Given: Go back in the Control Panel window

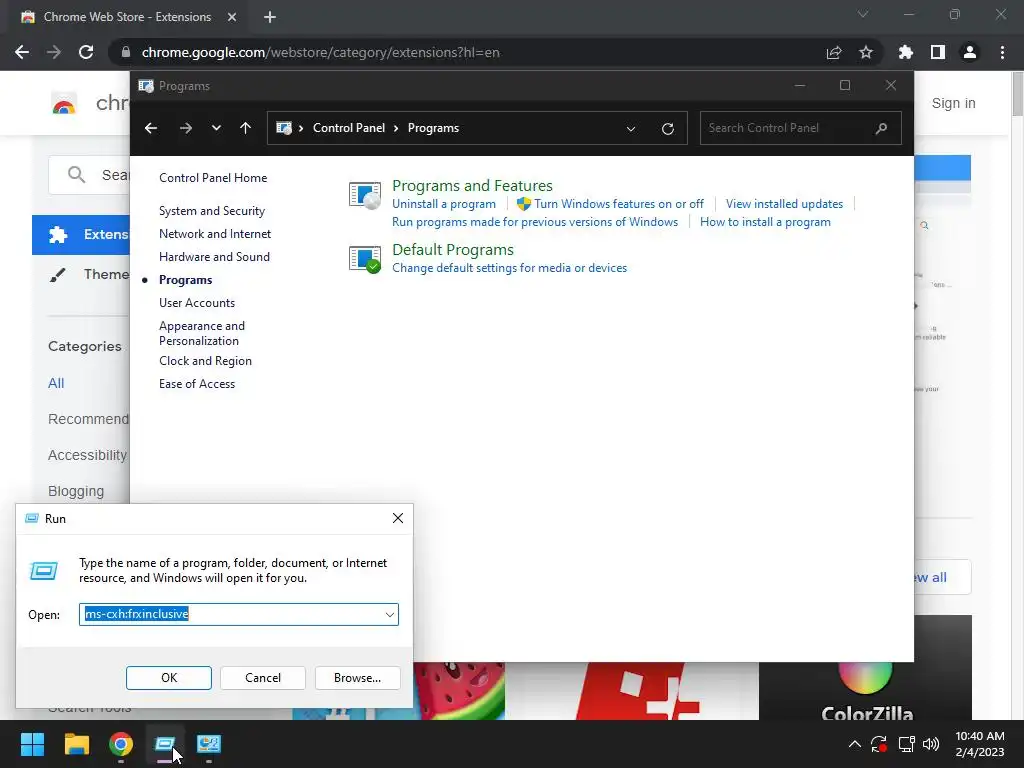Looking at the screenshot, I should click(x=151, y=128).
